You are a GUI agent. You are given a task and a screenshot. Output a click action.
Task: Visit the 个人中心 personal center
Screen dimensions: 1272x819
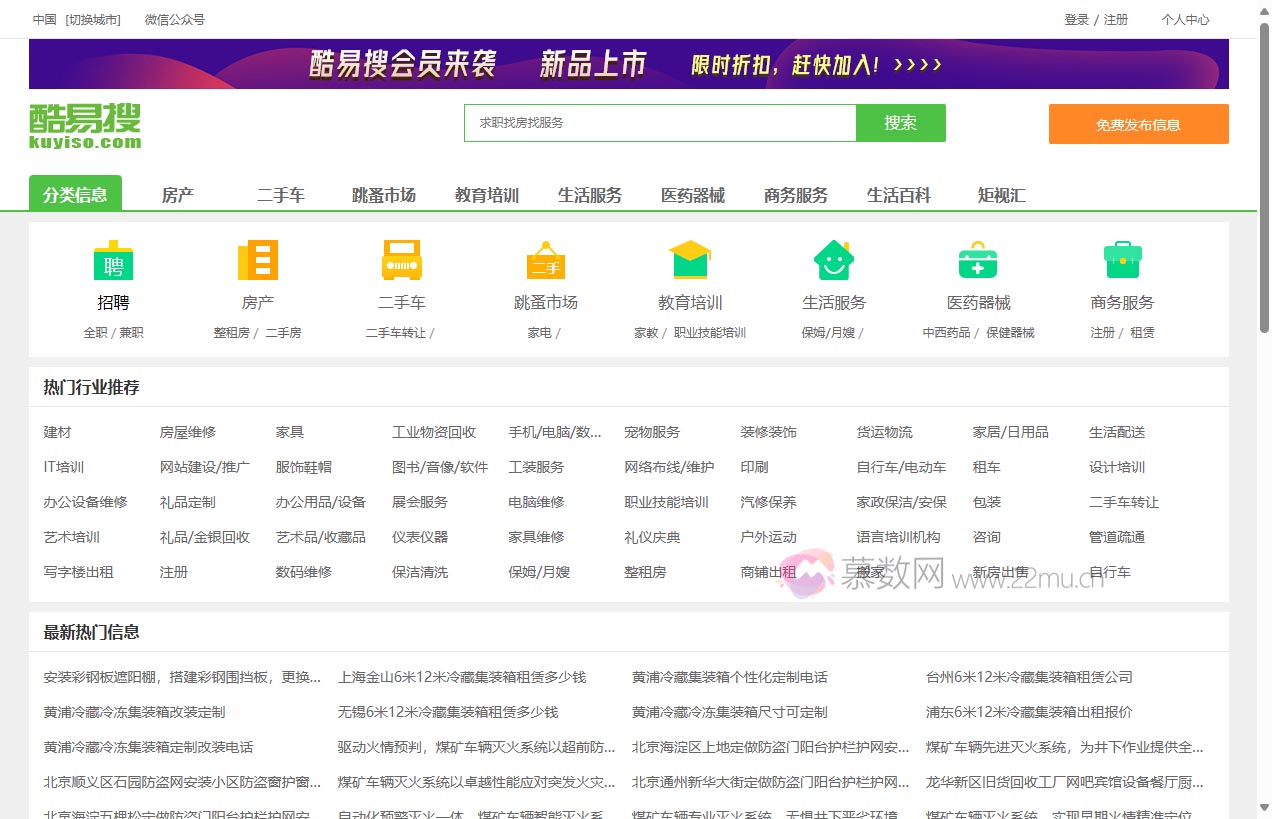point(1185,19)
